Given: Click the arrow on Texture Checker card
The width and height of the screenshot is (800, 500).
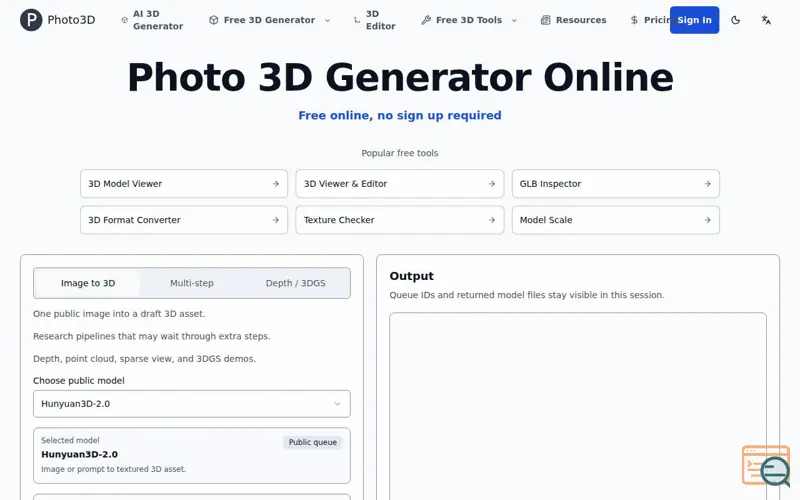Looking at the screenshot, I should click(x=492, y=220).
